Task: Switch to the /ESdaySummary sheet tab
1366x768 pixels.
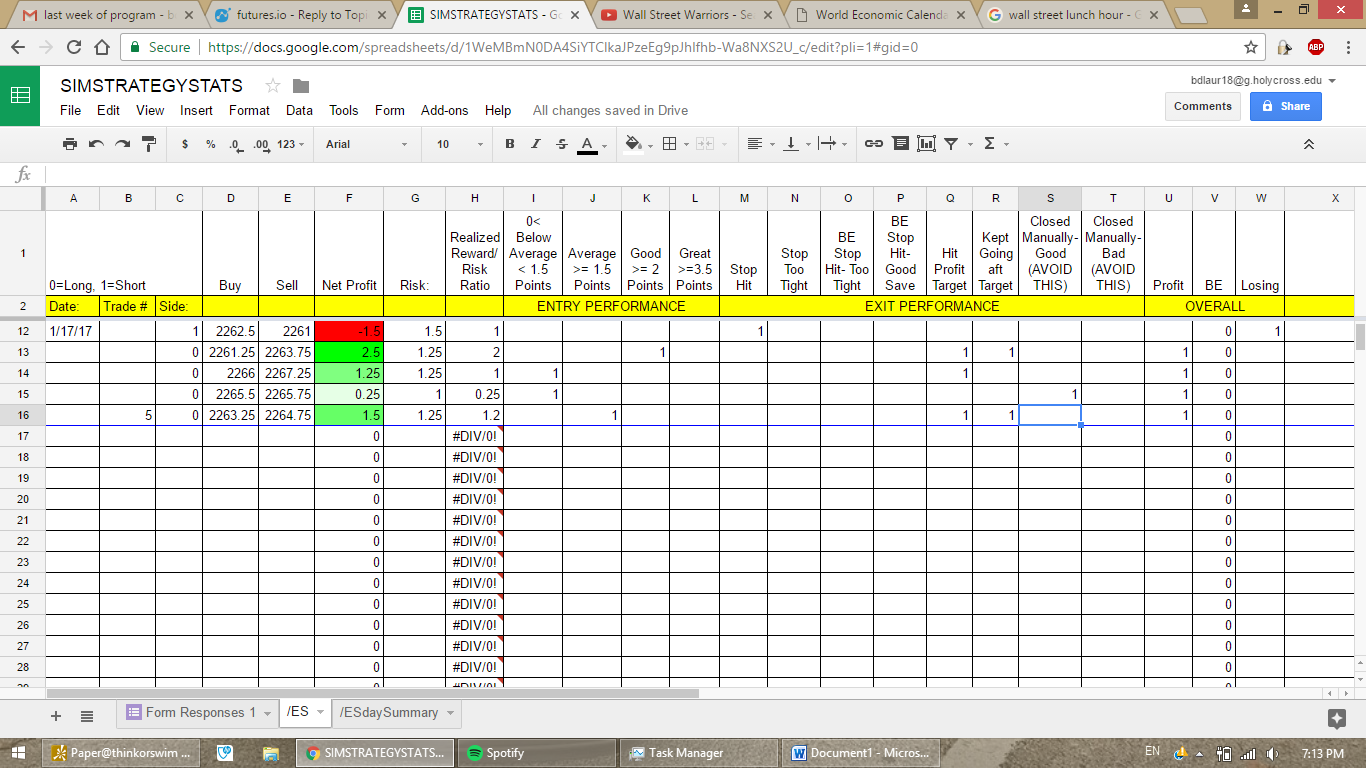Action: [x=398, y=713]
